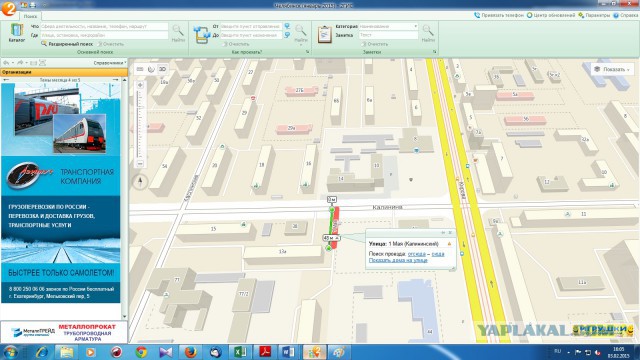Image resolution: width=640 pixels, height=360 pixels.
Task: Click Найти in the Как проехать group
Action: pyautogui.click(x=300, y=33)
